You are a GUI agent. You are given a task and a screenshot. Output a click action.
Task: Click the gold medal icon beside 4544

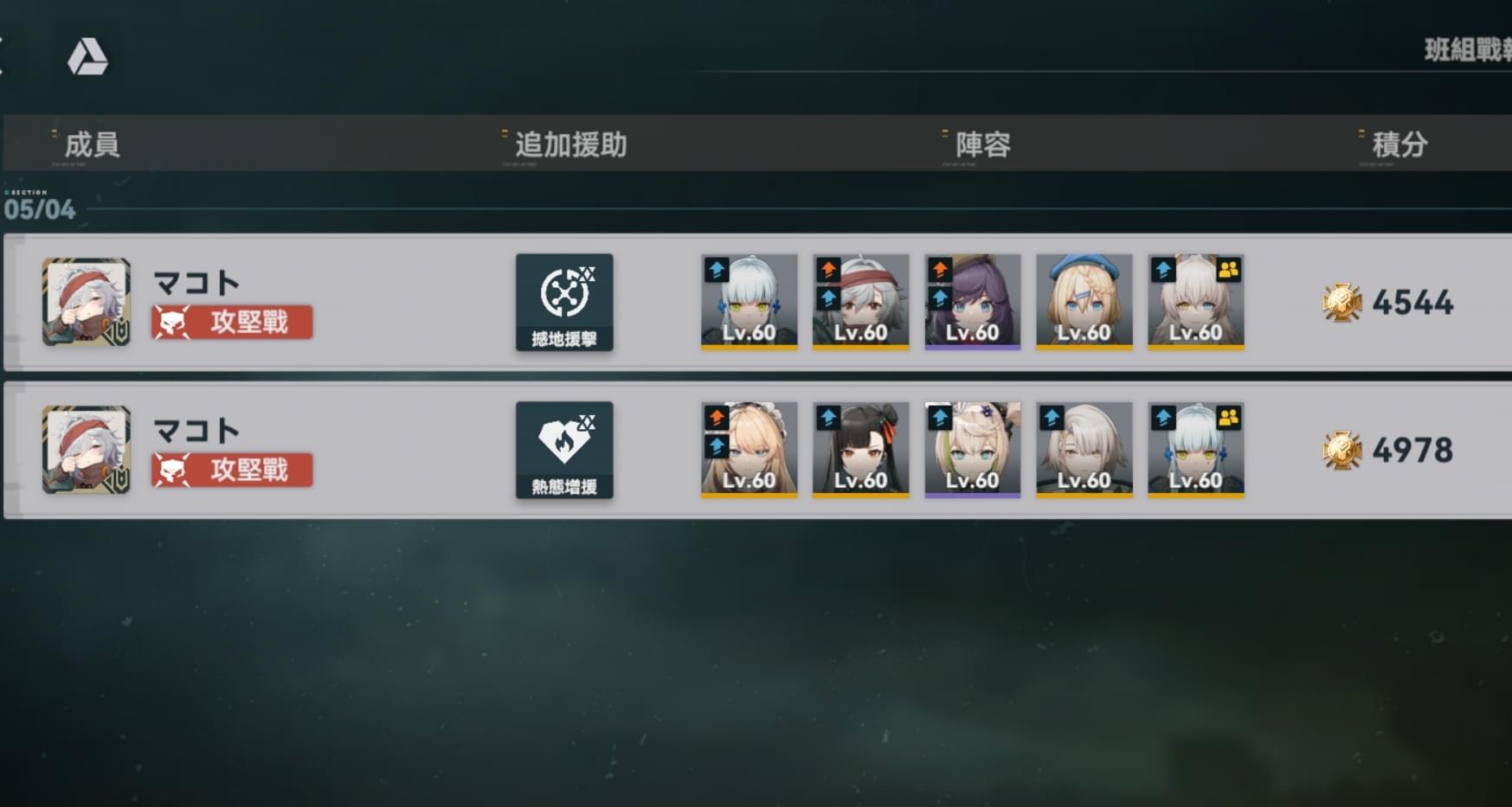[x=1341, y=303]
